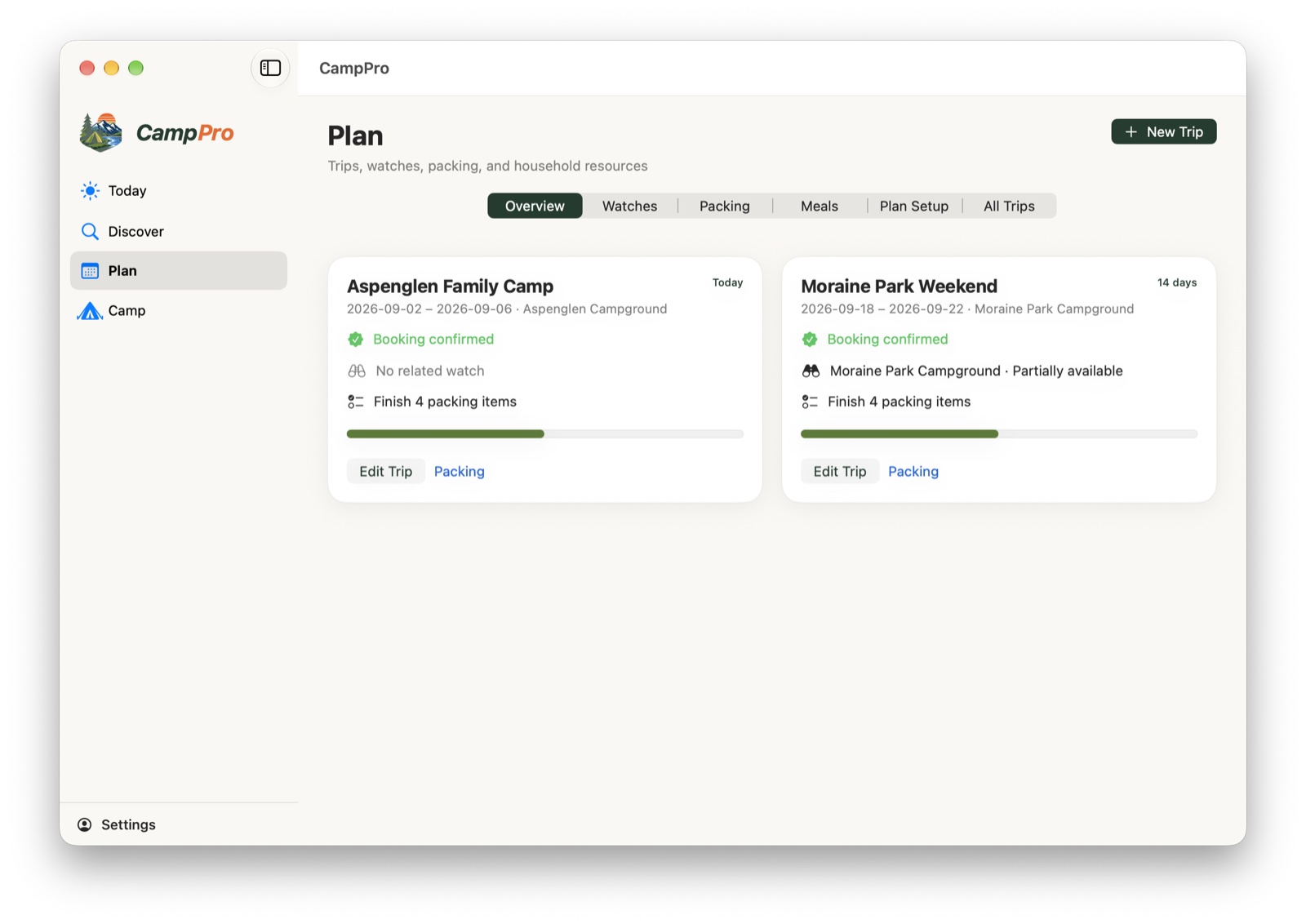1306x924 pixels.
Task: Select the Meals tab
Action: 819,206
